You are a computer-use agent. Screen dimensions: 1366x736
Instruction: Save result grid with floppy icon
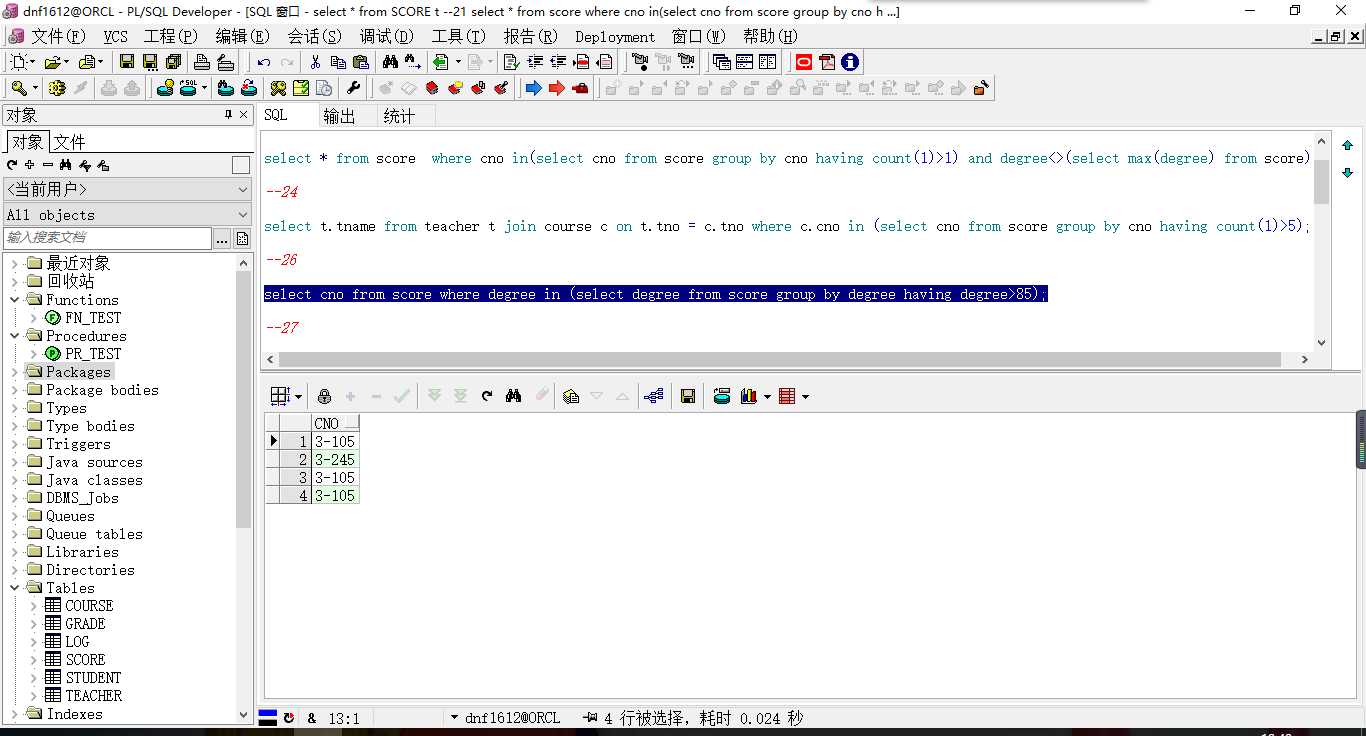(x=688, y=396)
